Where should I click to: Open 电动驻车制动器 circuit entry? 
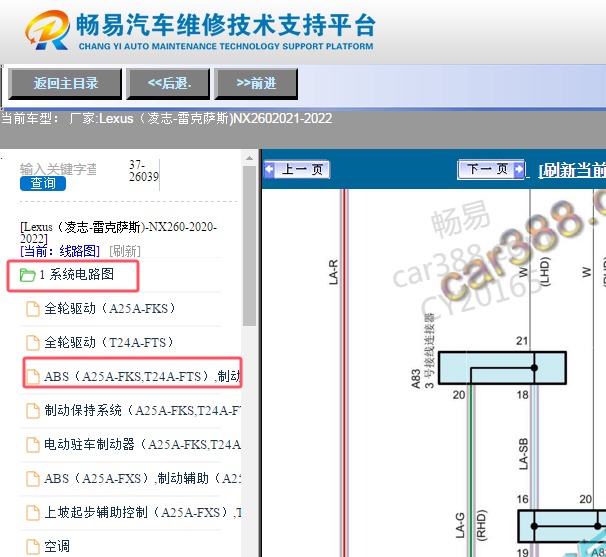tap(142, 445)
